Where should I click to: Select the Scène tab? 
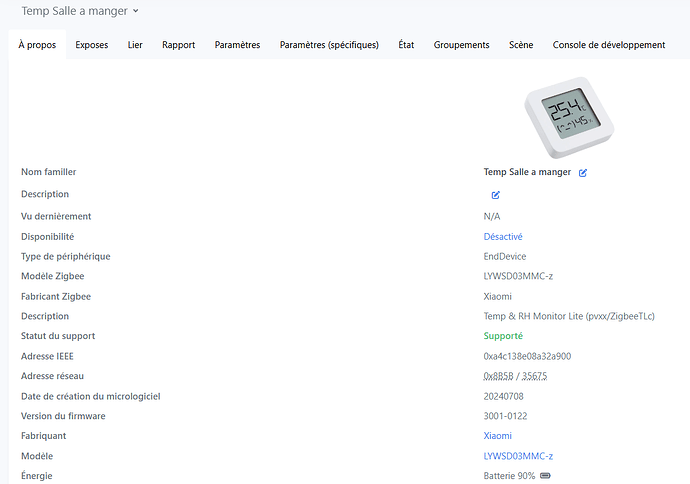521,45
